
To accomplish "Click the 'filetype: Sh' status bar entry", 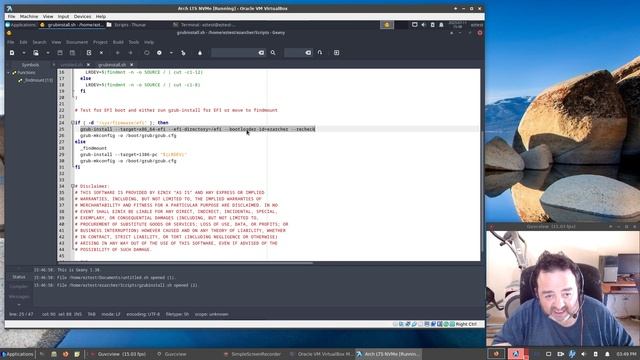I will pyautogui.click(x=177, y=314).
